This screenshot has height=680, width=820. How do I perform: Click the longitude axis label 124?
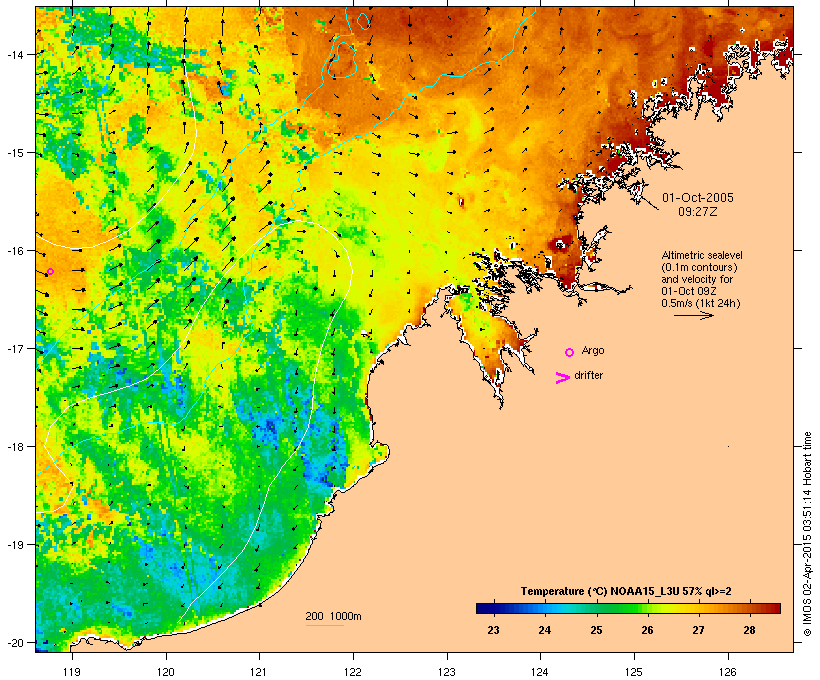pos(540,672)
